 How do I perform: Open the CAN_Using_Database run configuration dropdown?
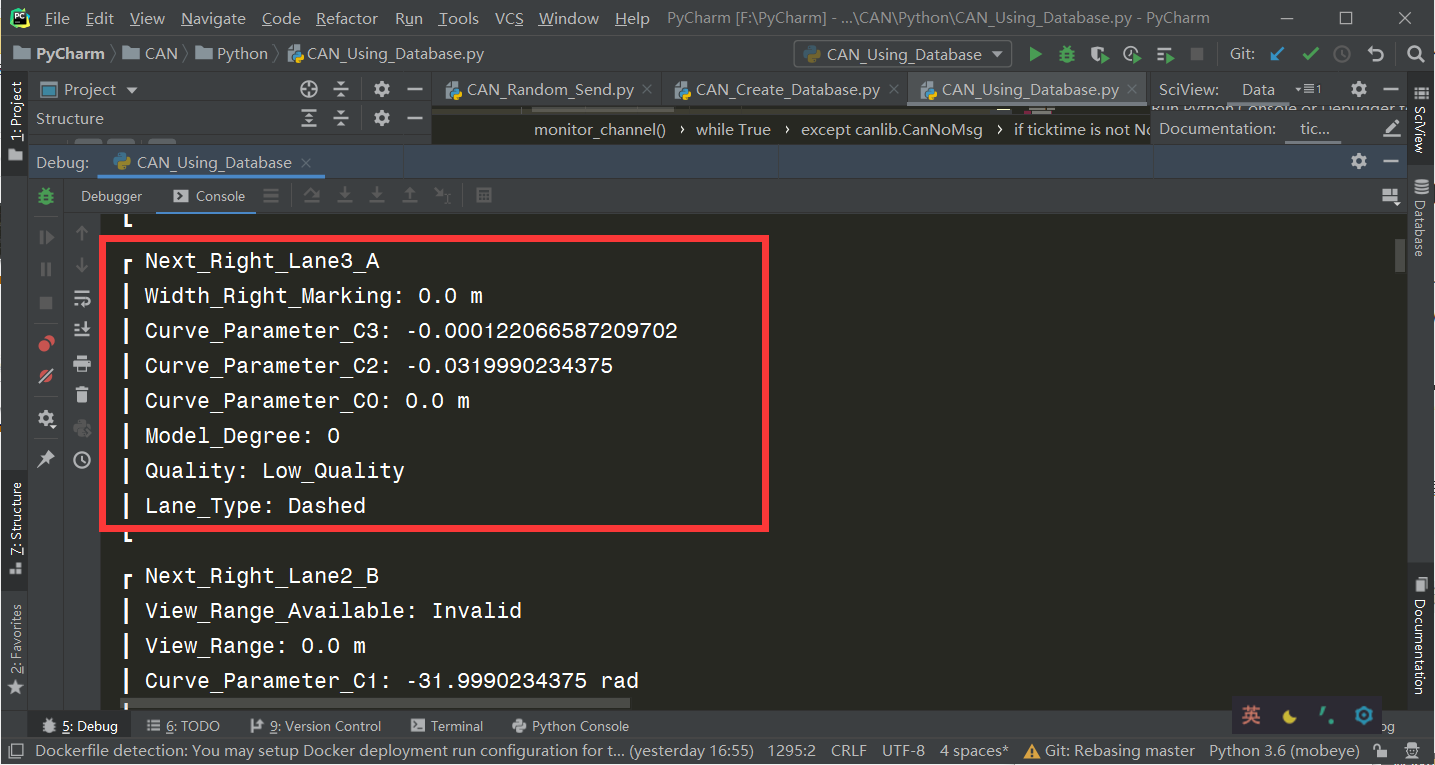pos(900,53)
